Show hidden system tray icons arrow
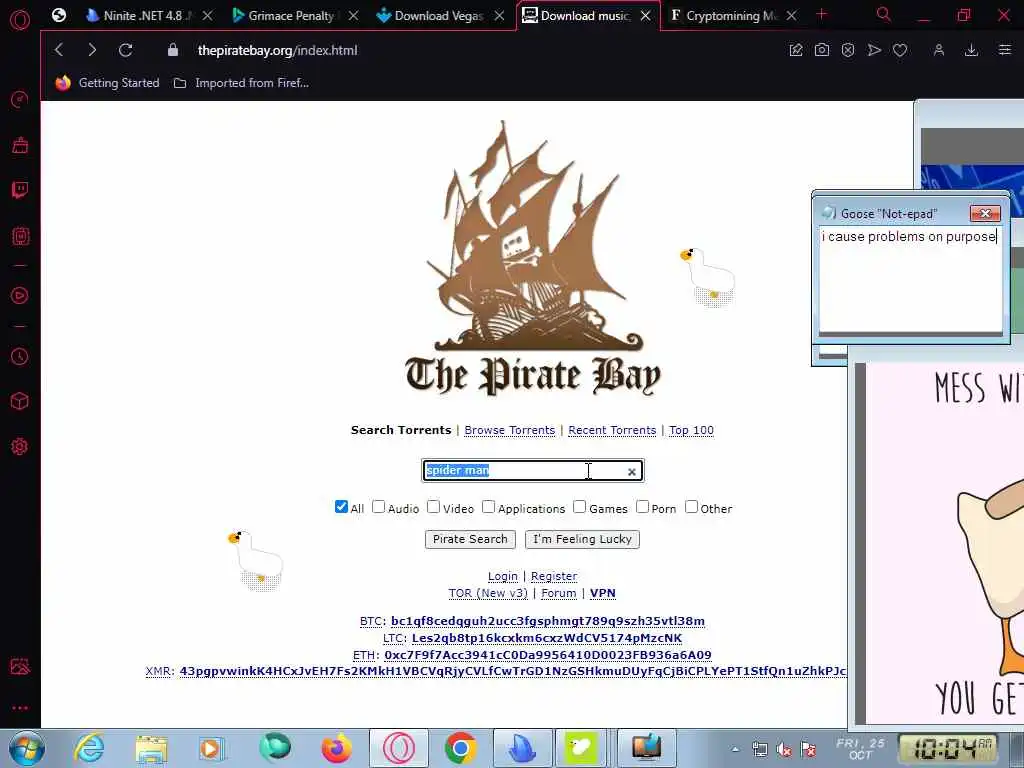This screenshot has height=768, width=1024. pos(735,749)
